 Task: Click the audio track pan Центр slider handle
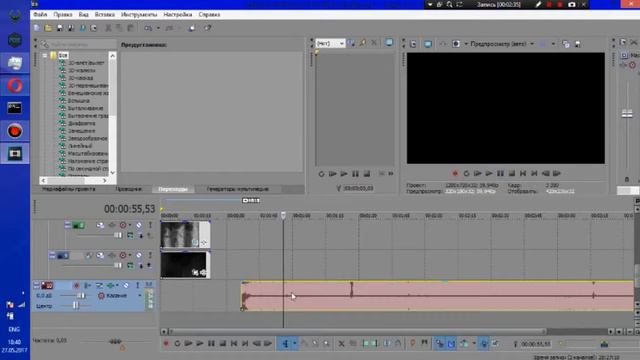[x=76, y=305]
